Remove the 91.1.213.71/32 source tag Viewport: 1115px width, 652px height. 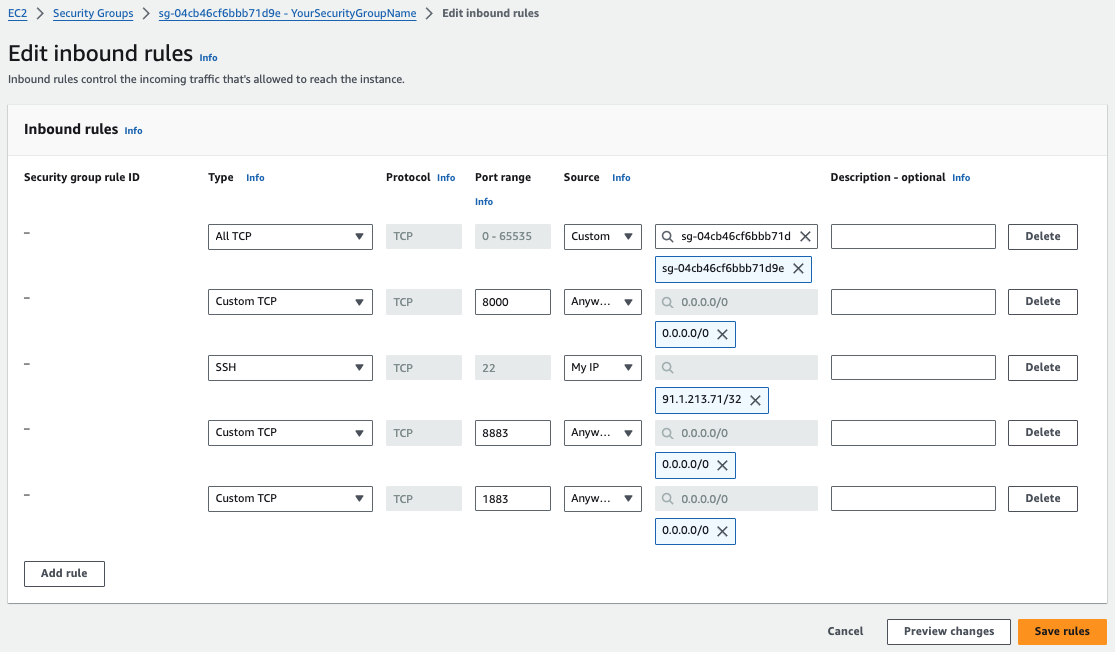tap(755, 400)
